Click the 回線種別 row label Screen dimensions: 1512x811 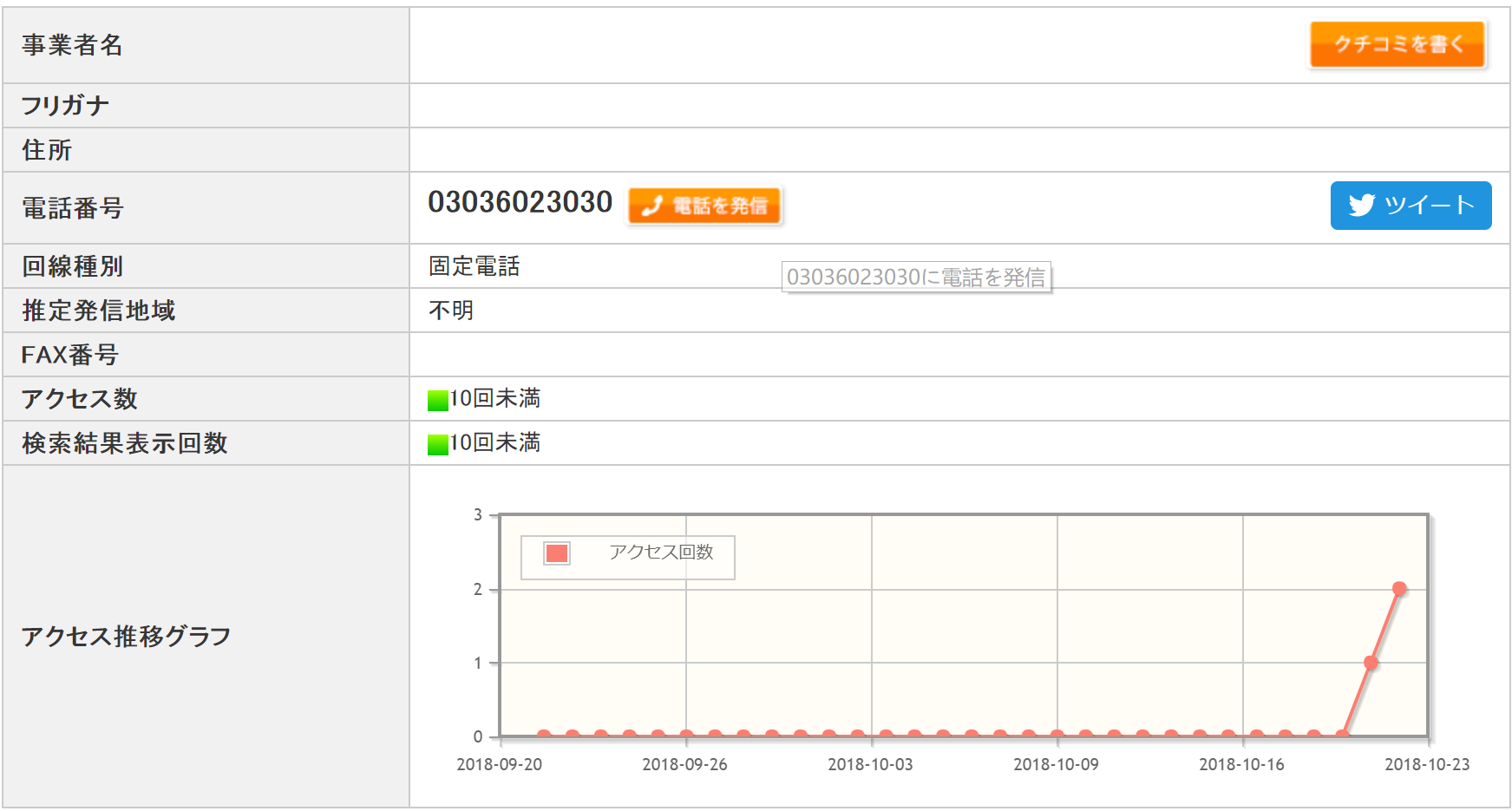pyautogui.click(x=73, y=266)
